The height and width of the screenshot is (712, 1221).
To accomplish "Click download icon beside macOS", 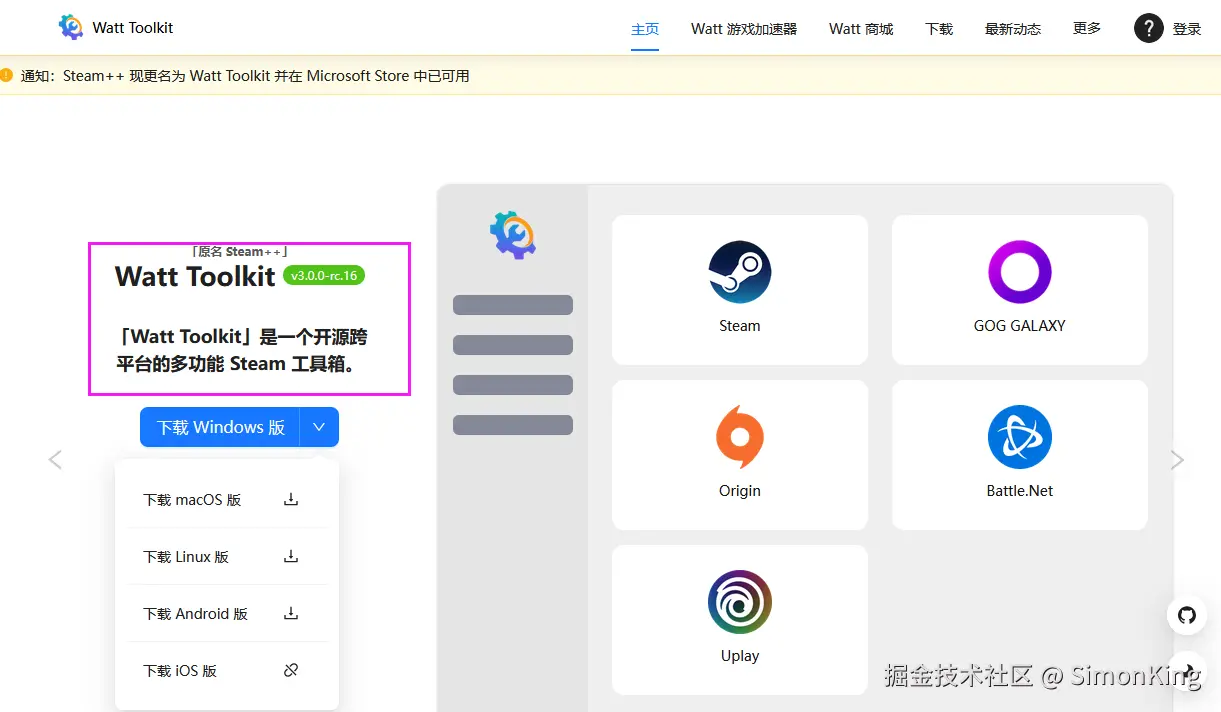I will [x=291, y=499].
